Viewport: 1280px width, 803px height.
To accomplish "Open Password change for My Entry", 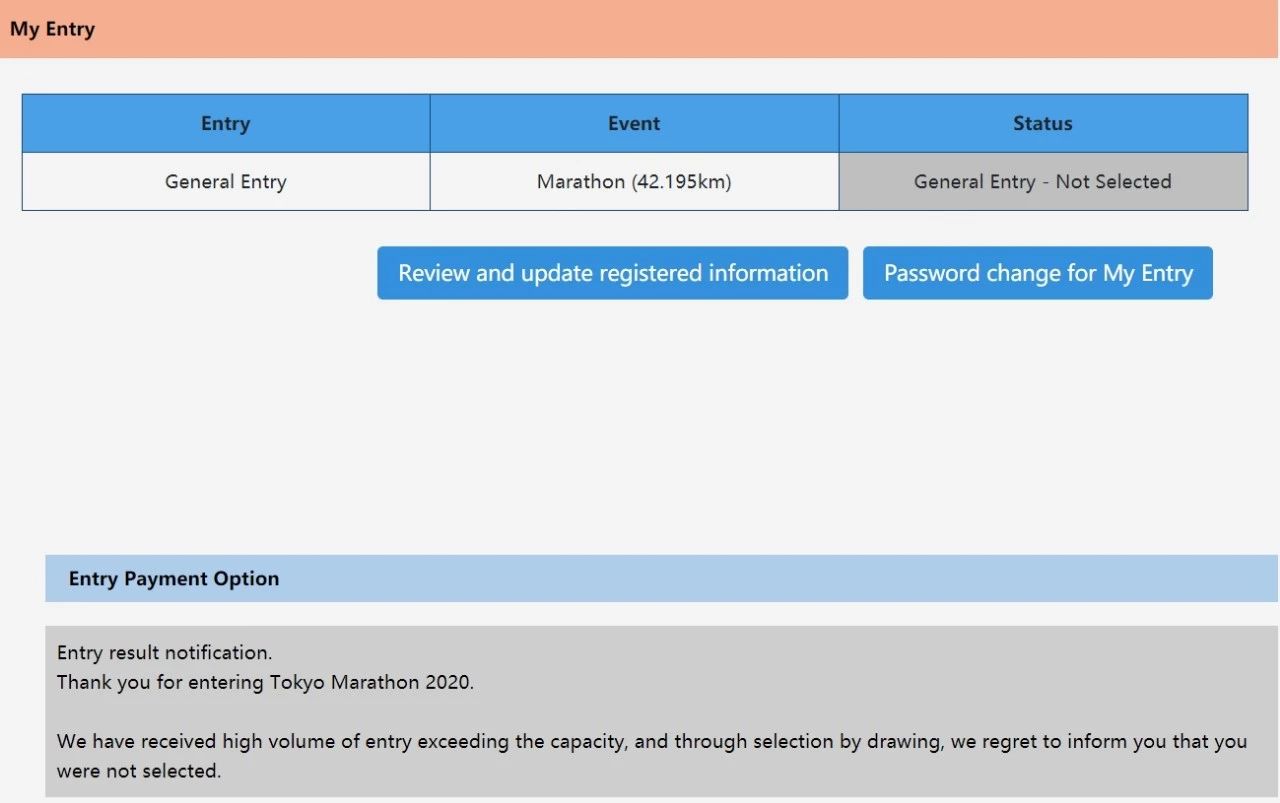I will coord(1038,273).
